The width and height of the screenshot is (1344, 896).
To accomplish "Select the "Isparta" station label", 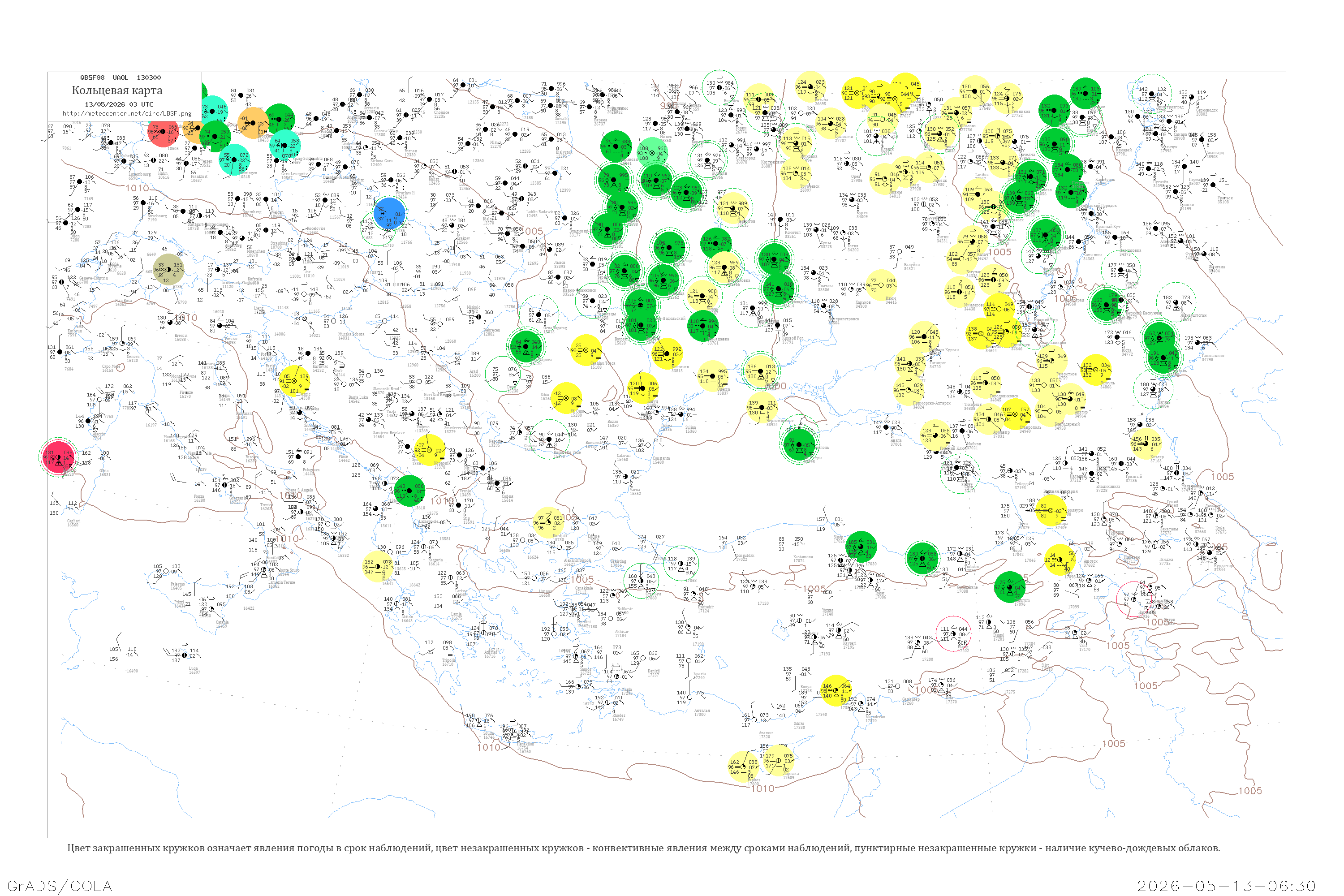I will (x=699, y=673).
